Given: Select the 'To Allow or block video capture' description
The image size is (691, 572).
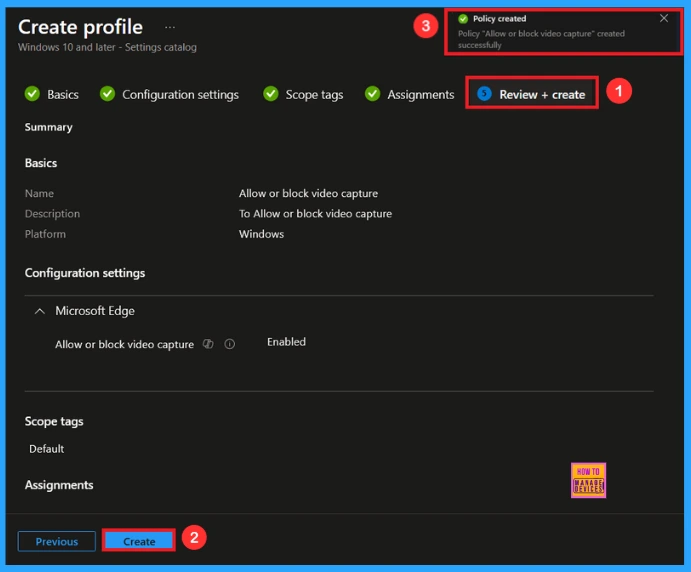Looking at the screenshot, I should pyautogui.click(x=315, y=214).
